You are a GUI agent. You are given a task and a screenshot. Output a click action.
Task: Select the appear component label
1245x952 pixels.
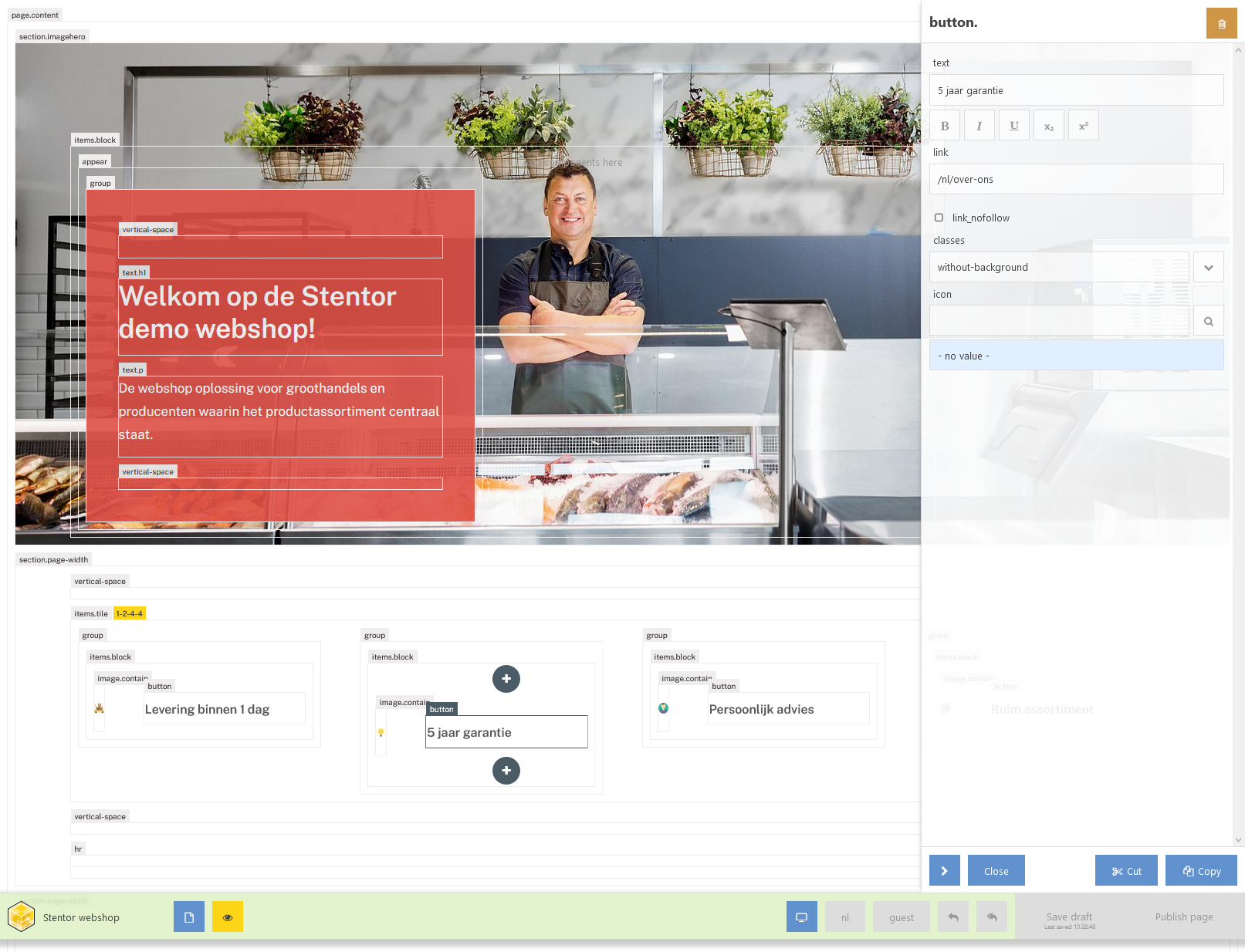pyautogui.click(x=95, y=161)
